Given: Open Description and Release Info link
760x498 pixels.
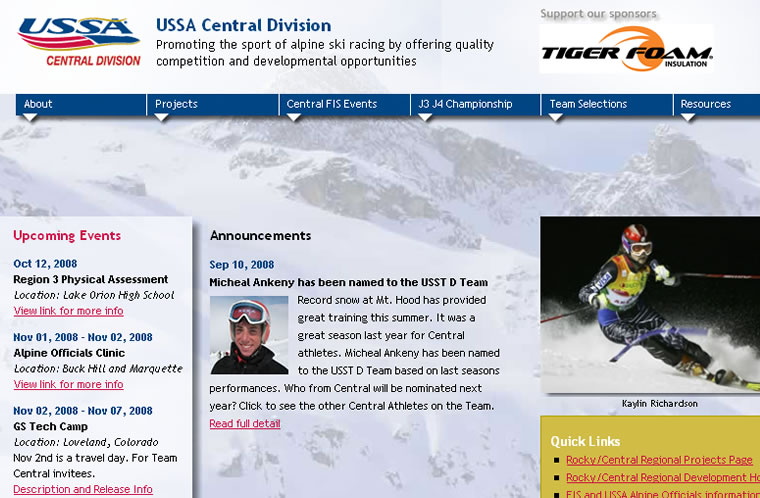Looking at the screenshot, I should point(83,489).
